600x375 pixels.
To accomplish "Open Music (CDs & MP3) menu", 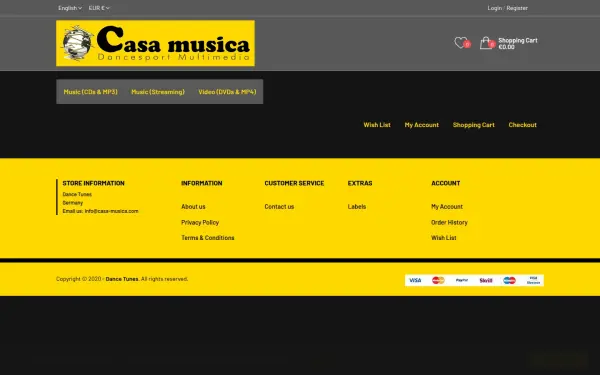I will click(90, 92).
